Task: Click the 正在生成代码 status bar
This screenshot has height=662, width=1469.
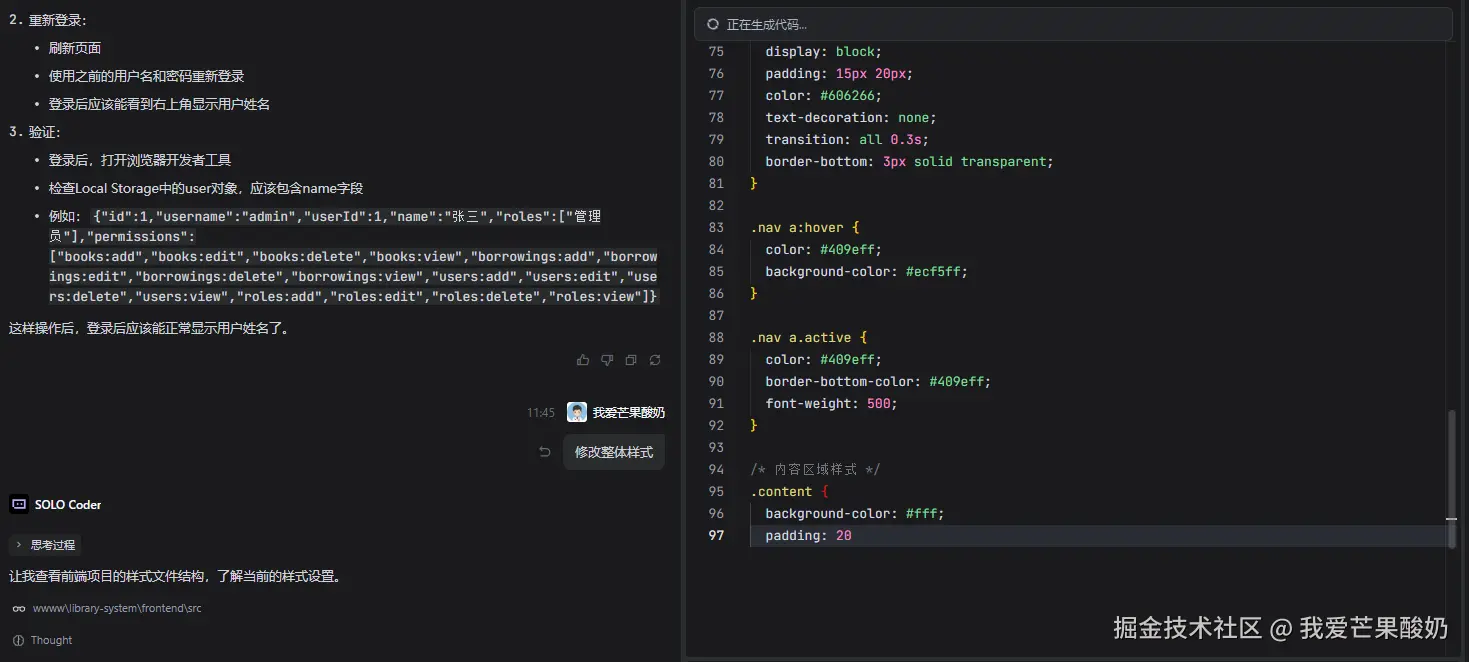Action: [x=1073, y=24]
